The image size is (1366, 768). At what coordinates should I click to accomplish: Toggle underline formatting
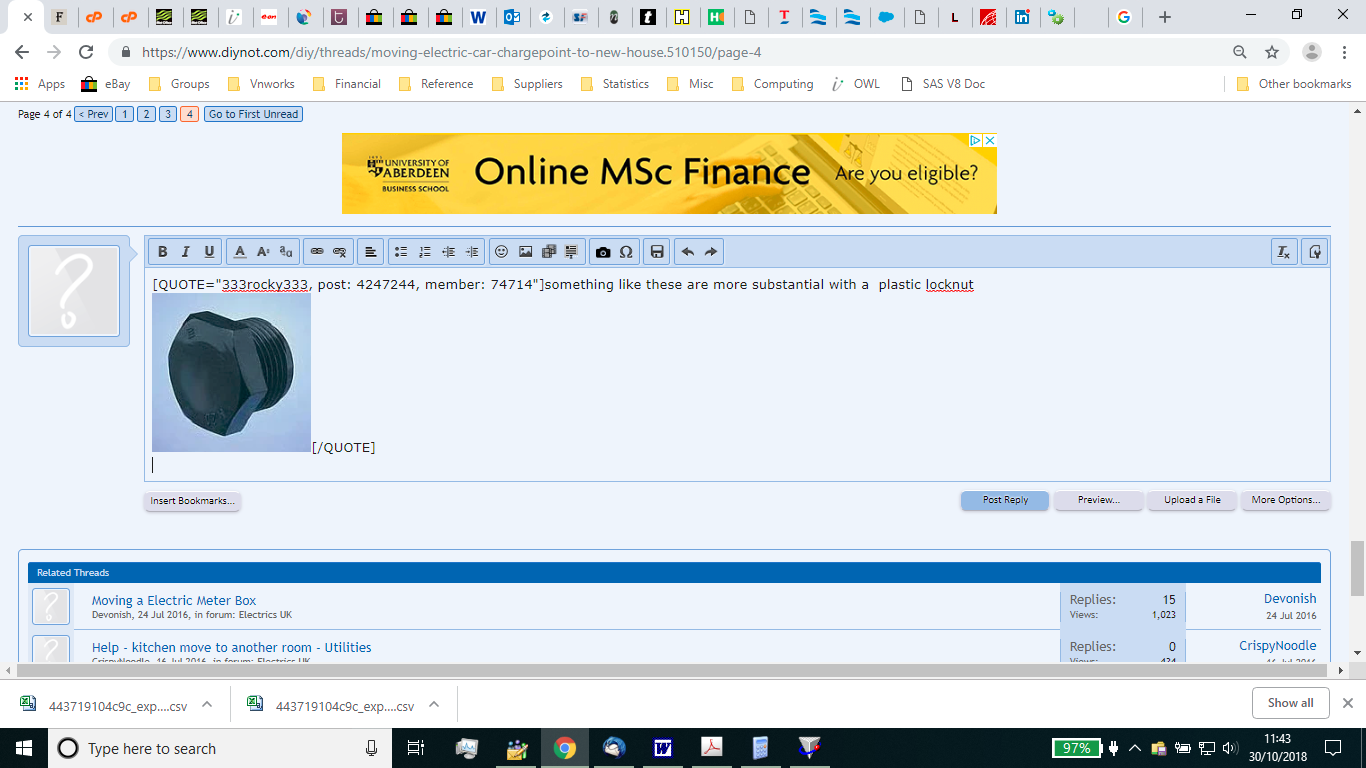pos(209,252)
